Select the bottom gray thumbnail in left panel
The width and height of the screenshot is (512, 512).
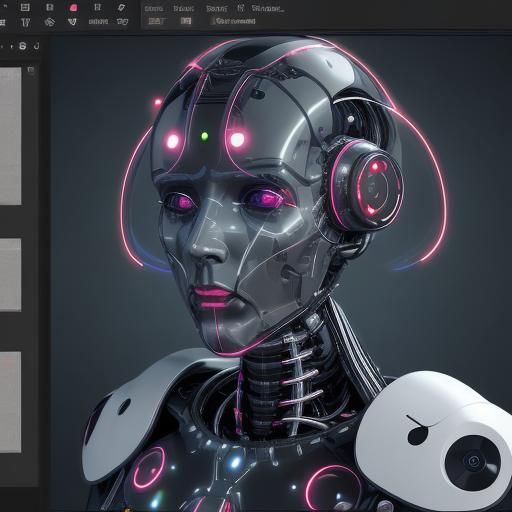pos(10,402)
